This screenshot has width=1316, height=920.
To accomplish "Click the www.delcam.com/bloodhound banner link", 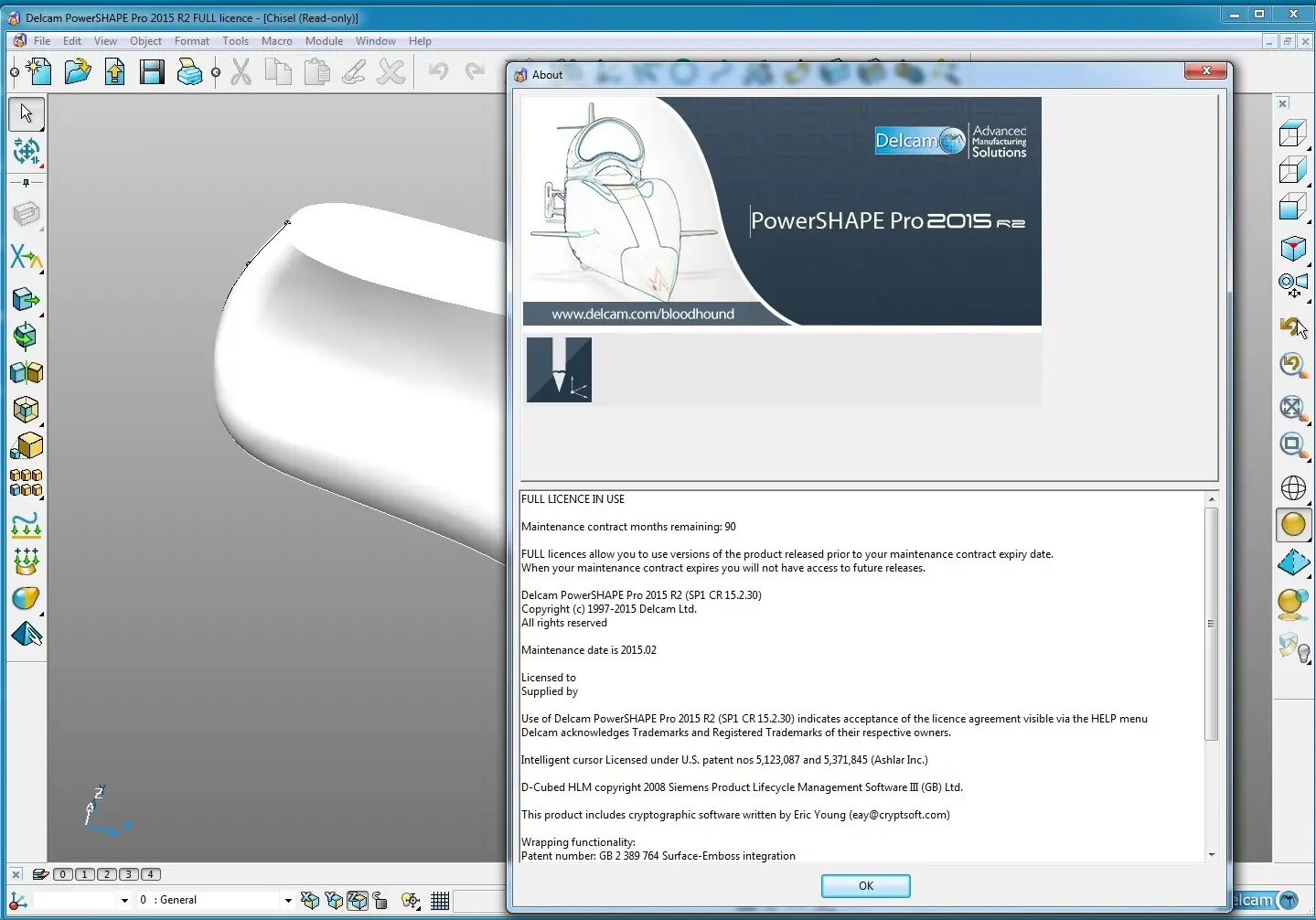I will (643, 315).
